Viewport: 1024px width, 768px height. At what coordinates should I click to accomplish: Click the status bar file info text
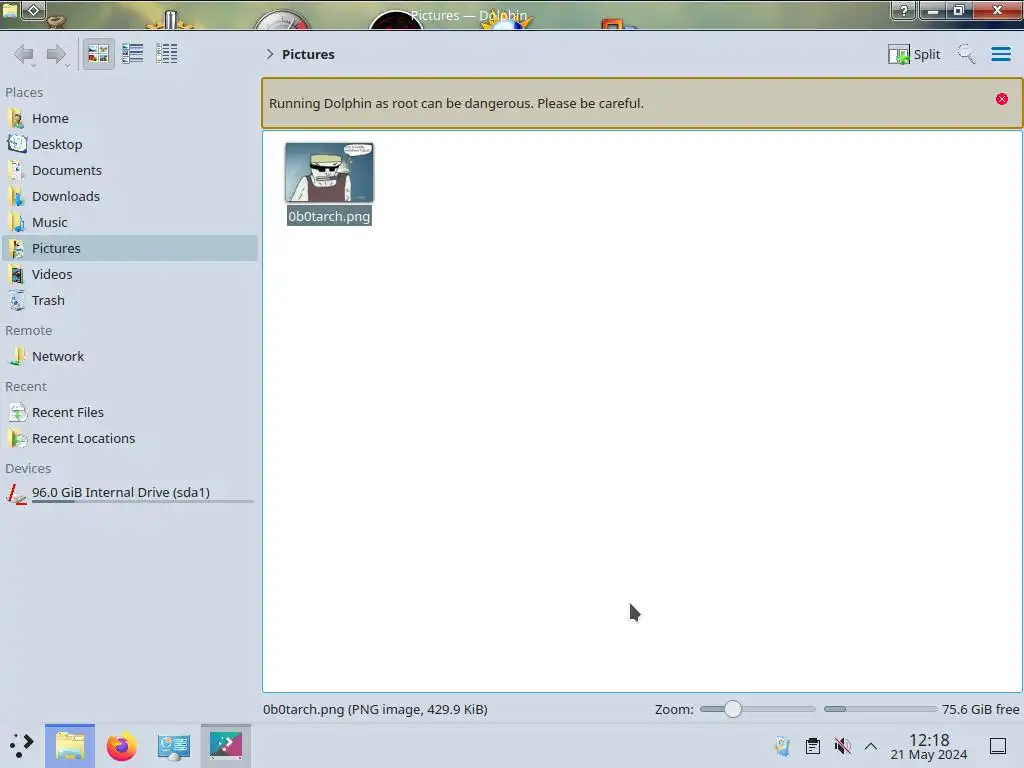[x=376, y=709]
